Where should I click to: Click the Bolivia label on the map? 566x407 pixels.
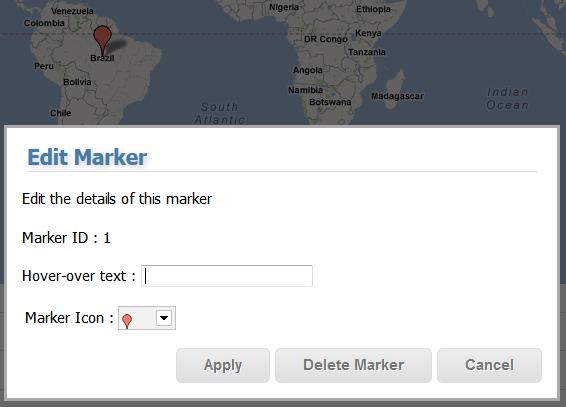click(77, 82)
